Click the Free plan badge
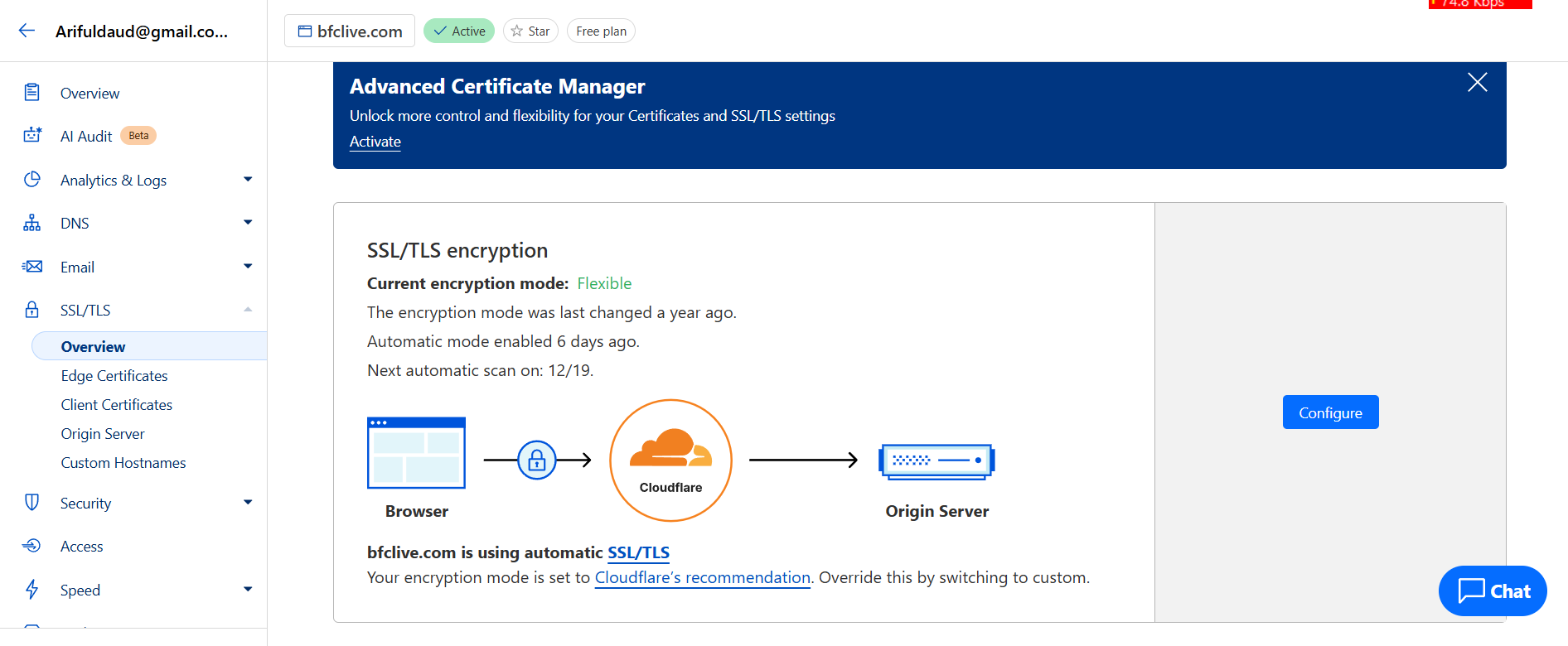The width and height of the screenshot is (1568, 646). 601,31
